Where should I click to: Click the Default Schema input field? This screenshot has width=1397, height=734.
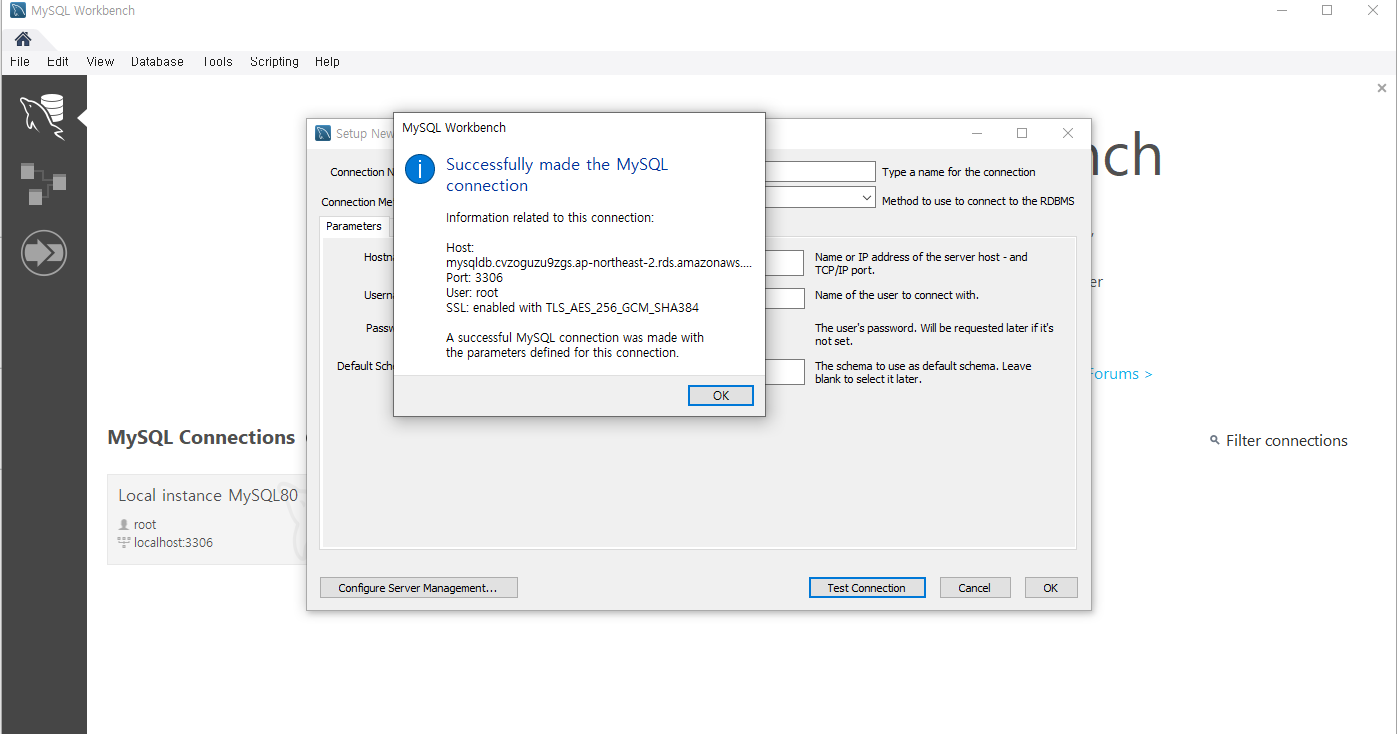point(785,372)
